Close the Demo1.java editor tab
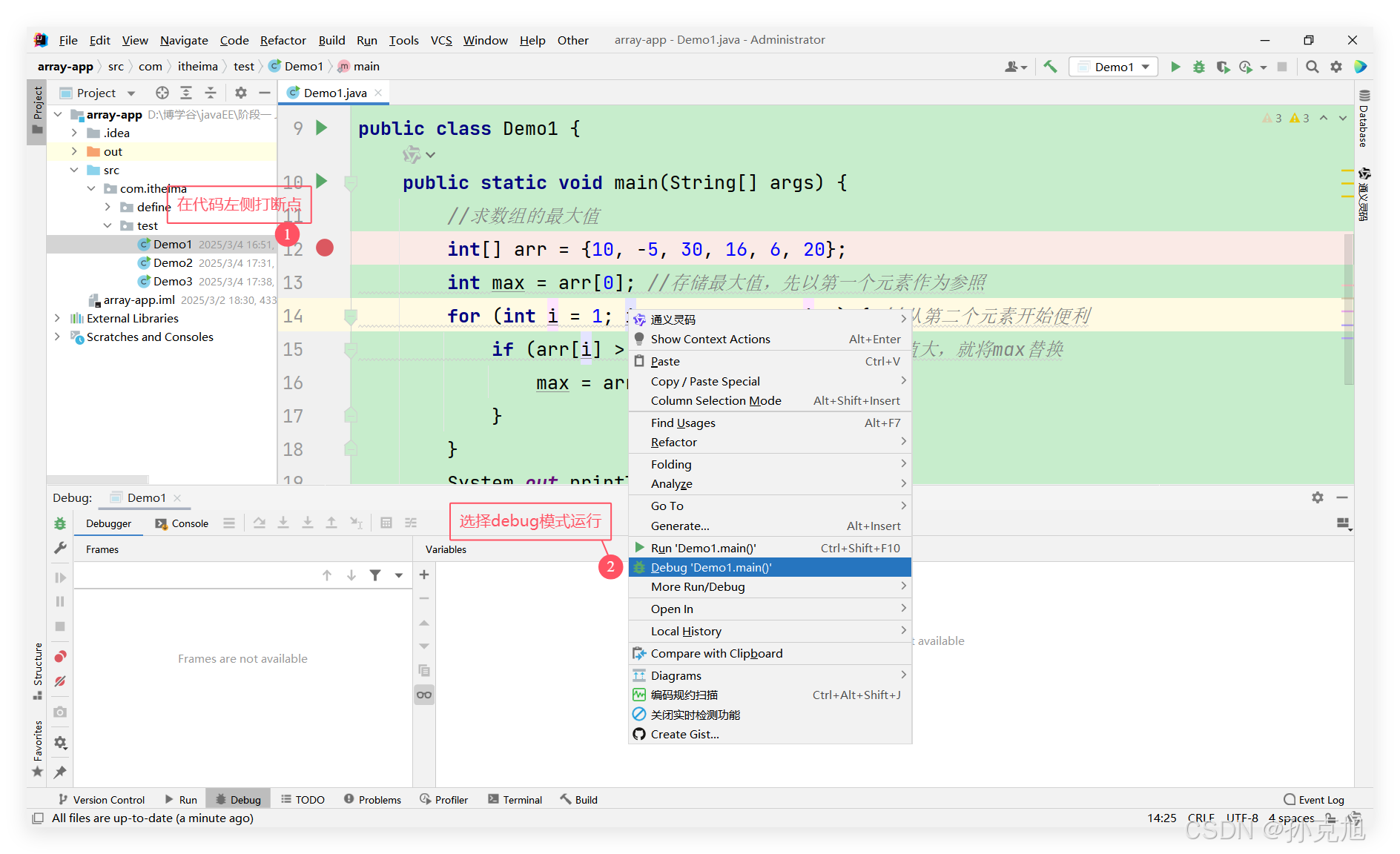1400x854 pixels. coord(378,93)
